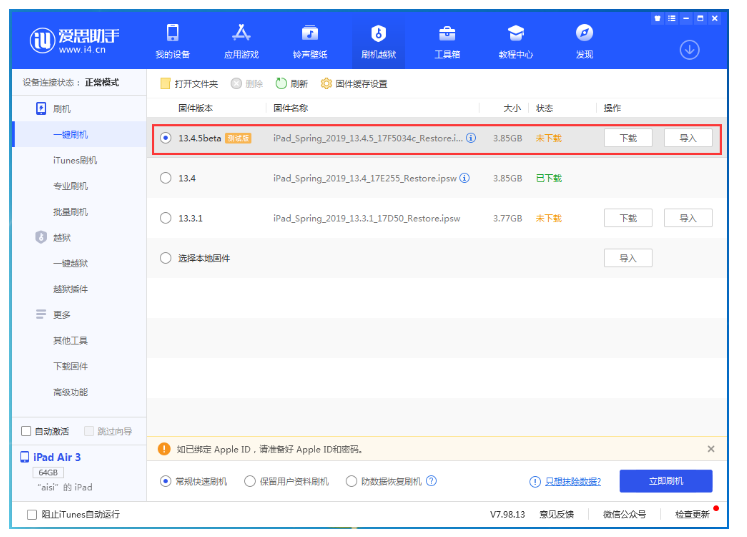This screenshot has height=537, width=747.
Task: Show info for 13.4.5 firmware file
Action: pos(471,138)
